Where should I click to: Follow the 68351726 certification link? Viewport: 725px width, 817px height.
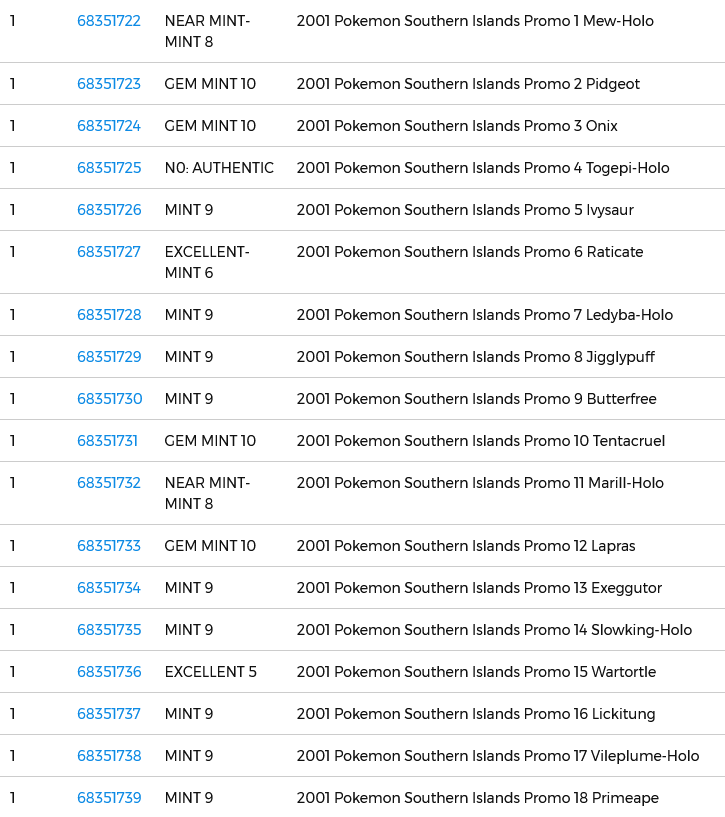(x=109, y=210)
